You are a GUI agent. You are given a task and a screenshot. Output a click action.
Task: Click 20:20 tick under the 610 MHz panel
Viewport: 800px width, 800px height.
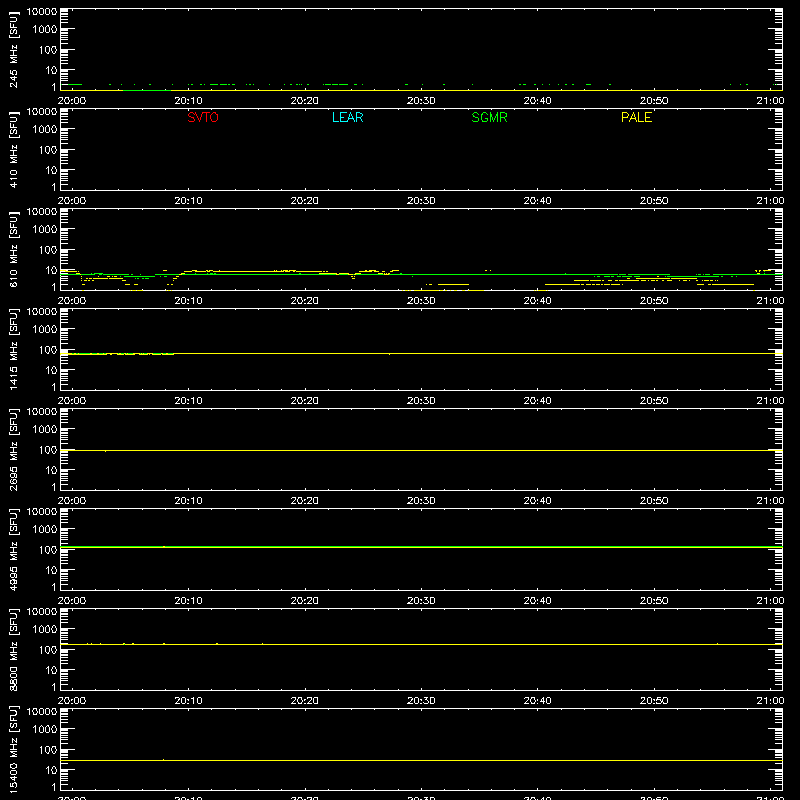pyautogui.click(x=305, y=301)
